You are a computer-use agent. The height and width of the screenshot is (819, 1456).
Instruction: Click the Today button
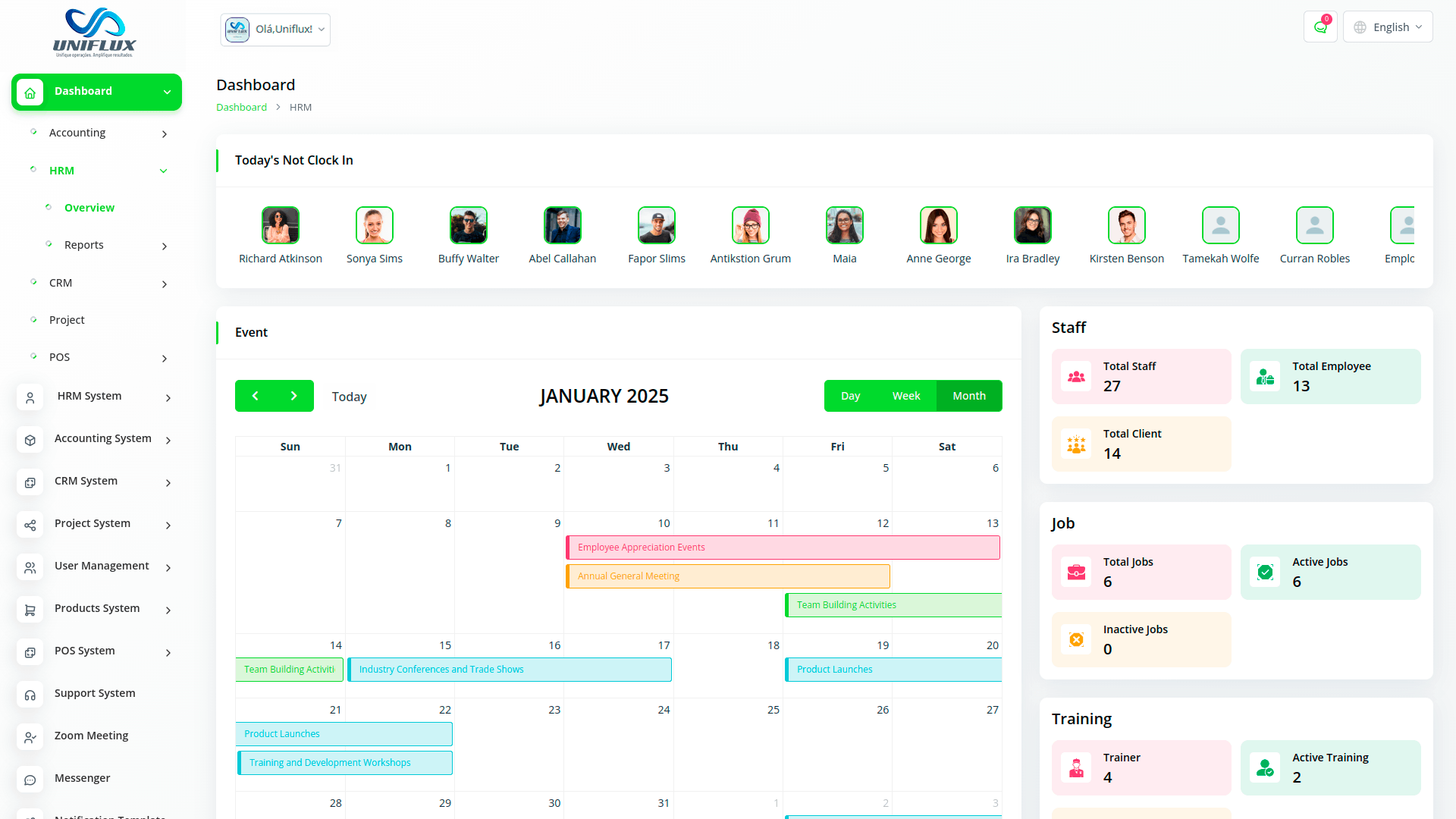coord(349,397)
